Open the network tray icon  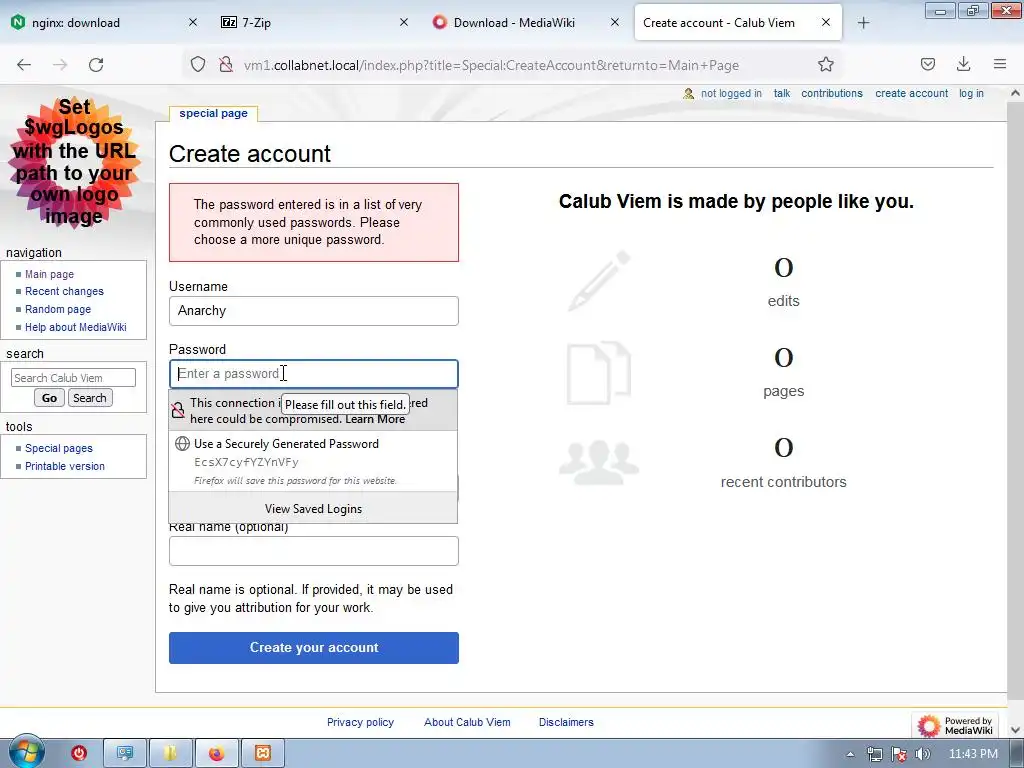point(874,754)
